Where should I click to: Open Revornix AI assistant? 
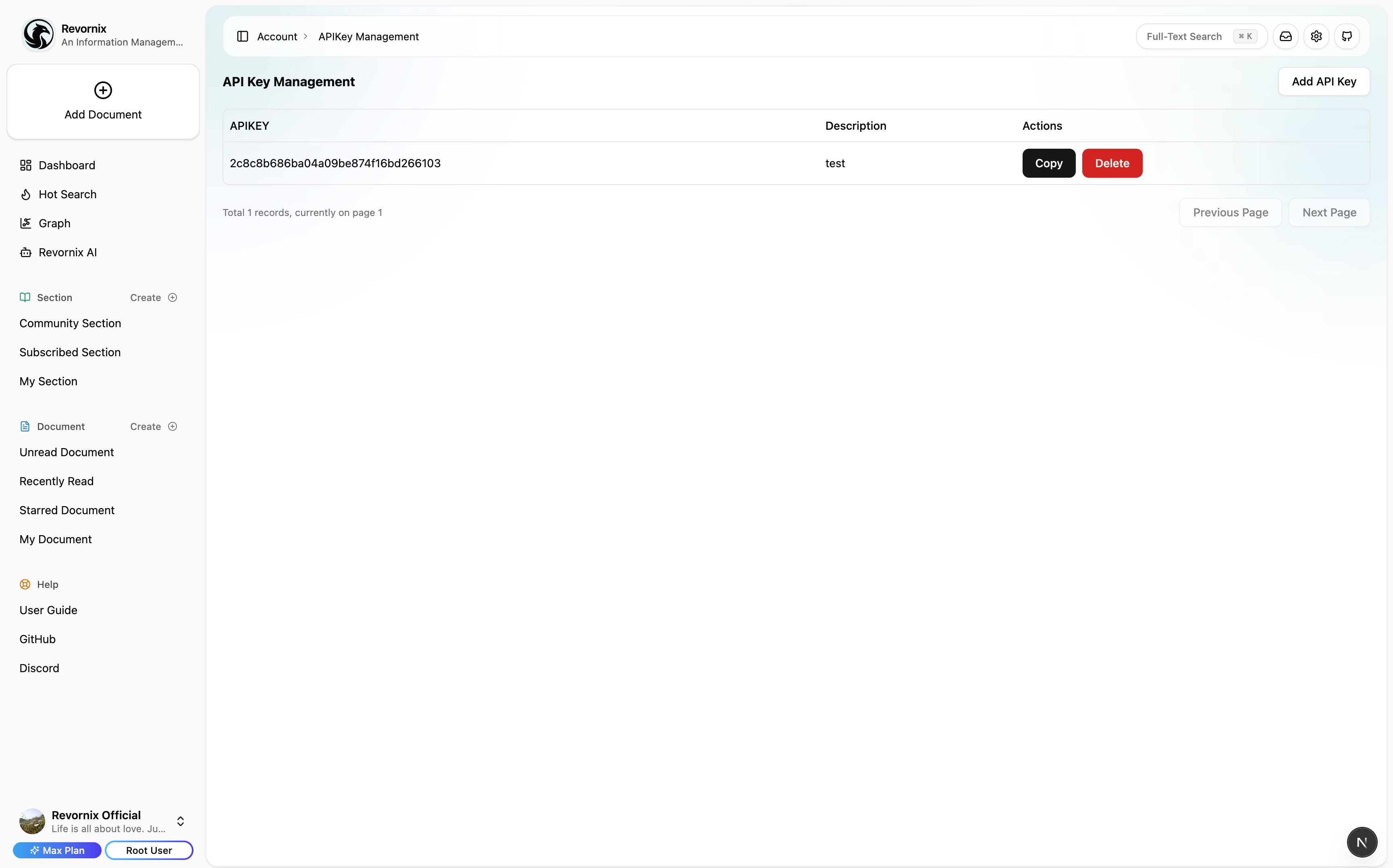[67, 253]
